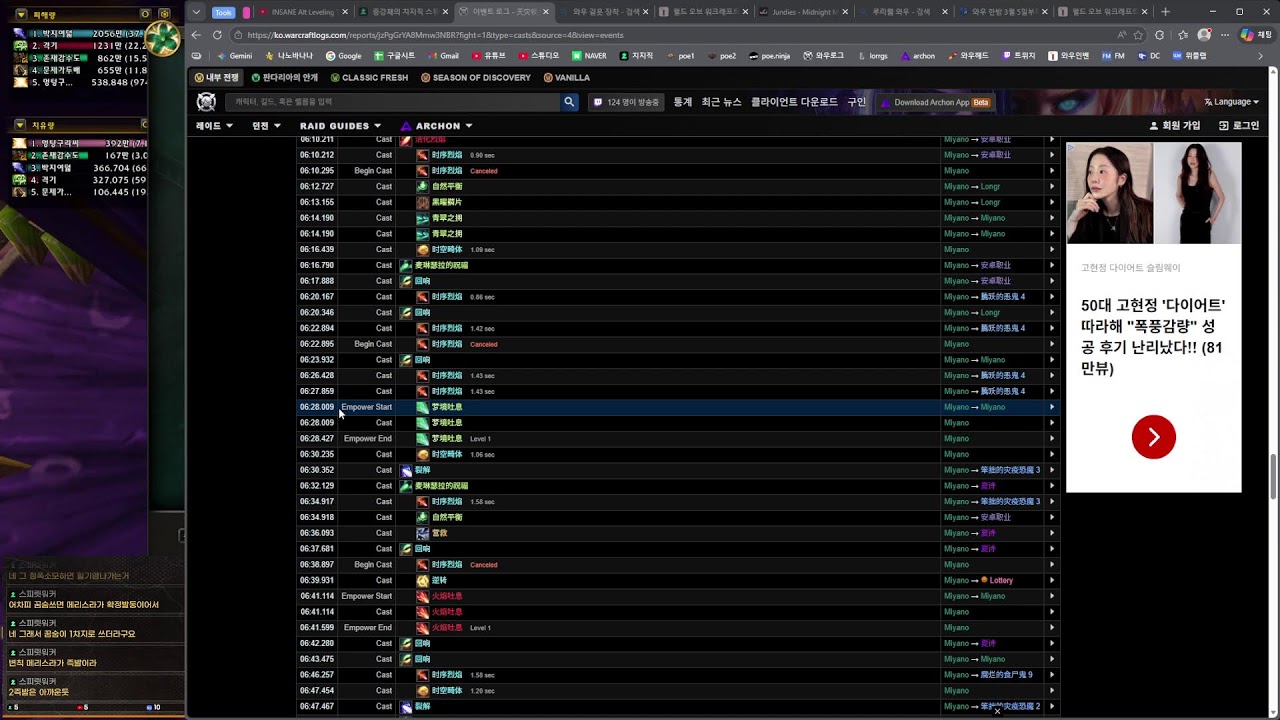Click Level 1 text in 06:28.427 Empower End row
1280x720 pixels.
480,439
